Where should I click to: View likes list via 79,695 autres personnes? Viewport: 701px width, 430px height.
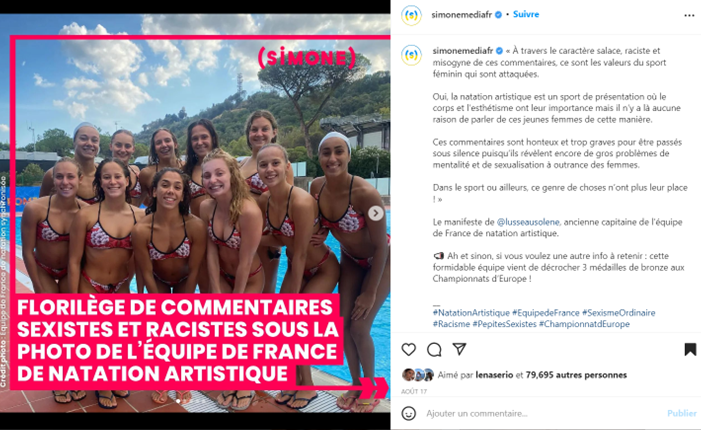tap(576, 375)
